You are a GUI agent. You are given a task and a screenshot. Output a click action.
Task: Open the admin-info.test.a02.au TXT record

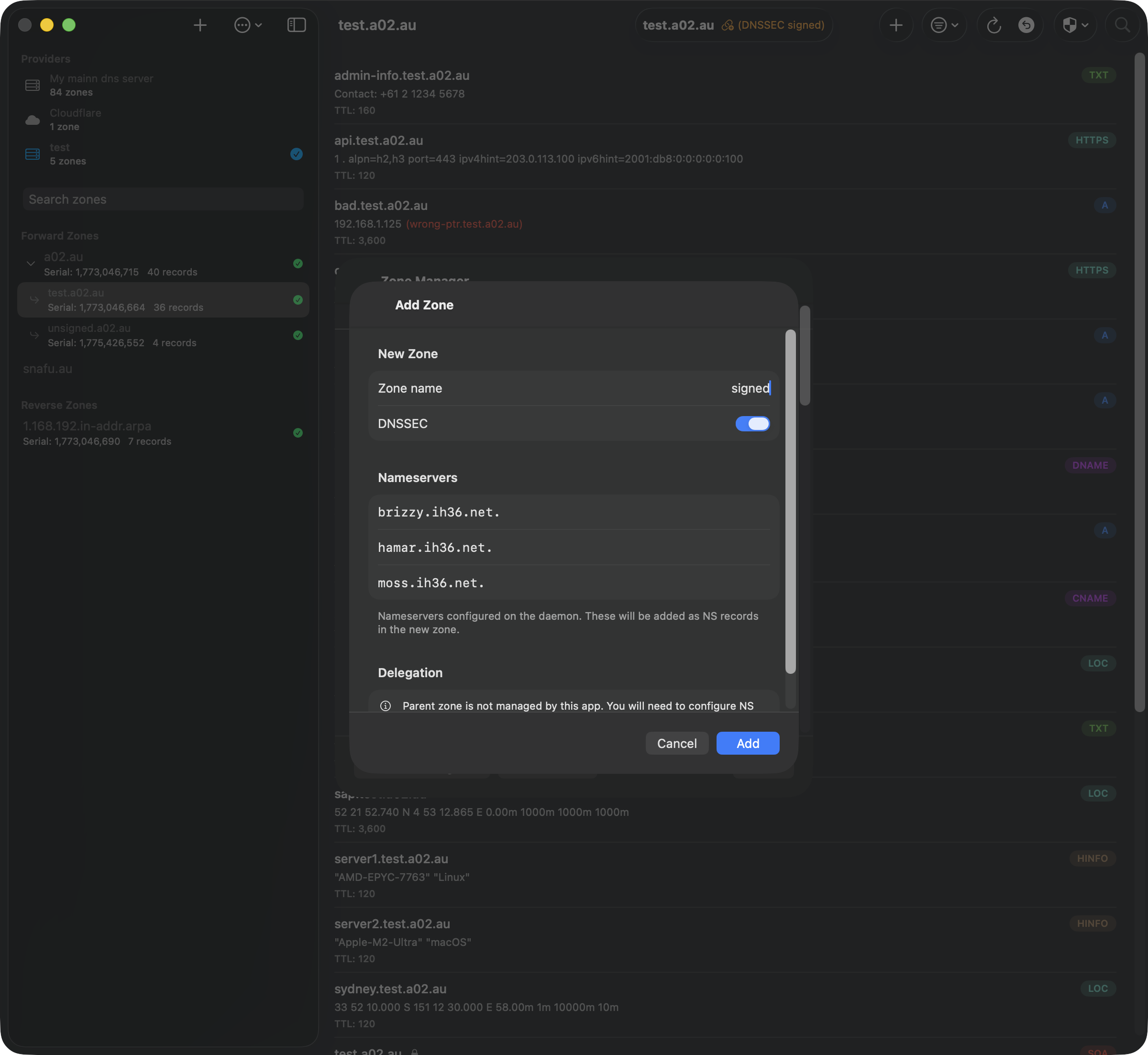pos(725,92)
